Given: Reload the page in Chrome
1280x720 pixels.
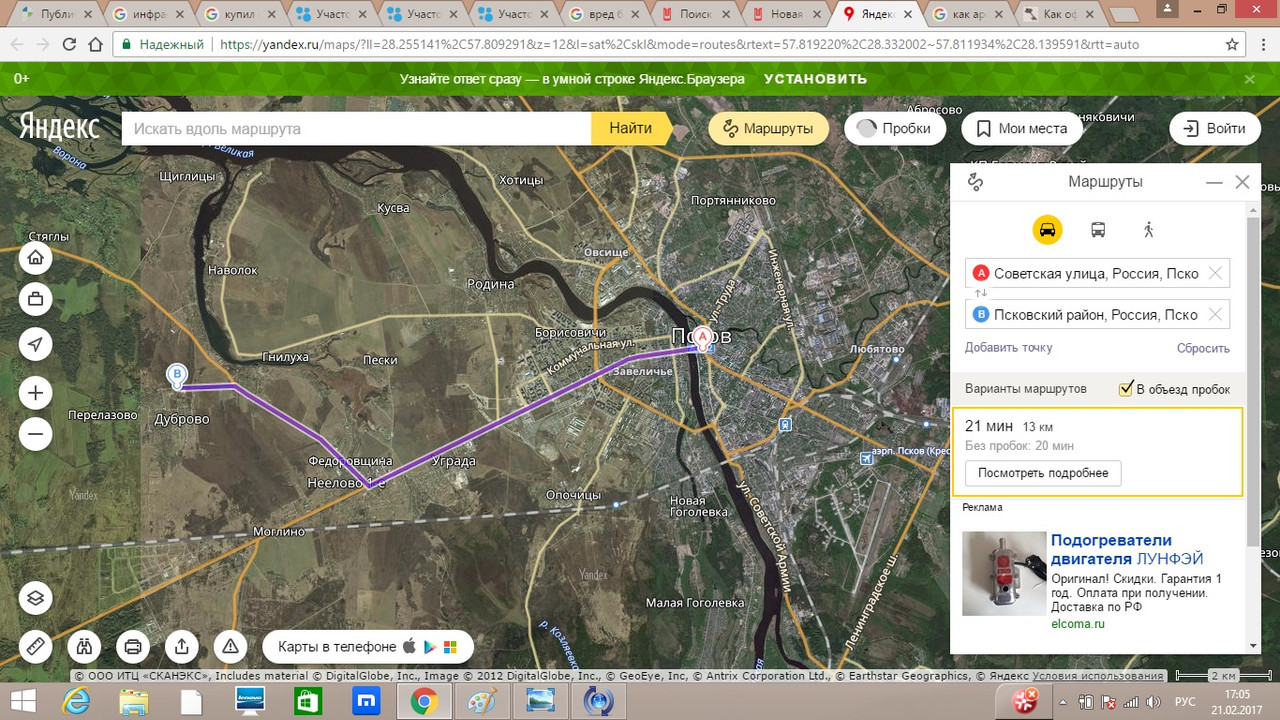Looking at the screenshot, I should (69, 45).
